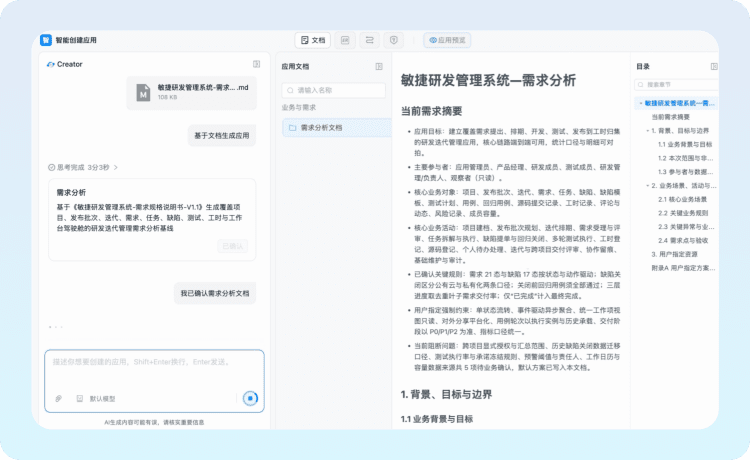The width and height of the screenshot is (750, 460).
Task: Click the paperclip attachment icon
Action: [58, 398]
